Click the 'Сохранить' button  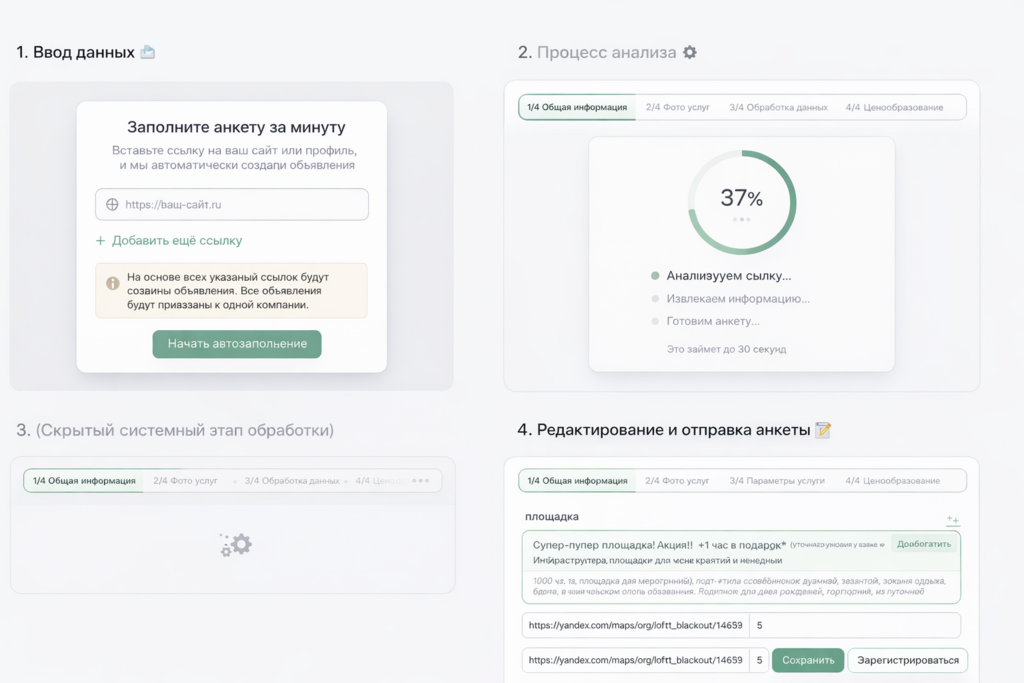(x=808, y=660)
